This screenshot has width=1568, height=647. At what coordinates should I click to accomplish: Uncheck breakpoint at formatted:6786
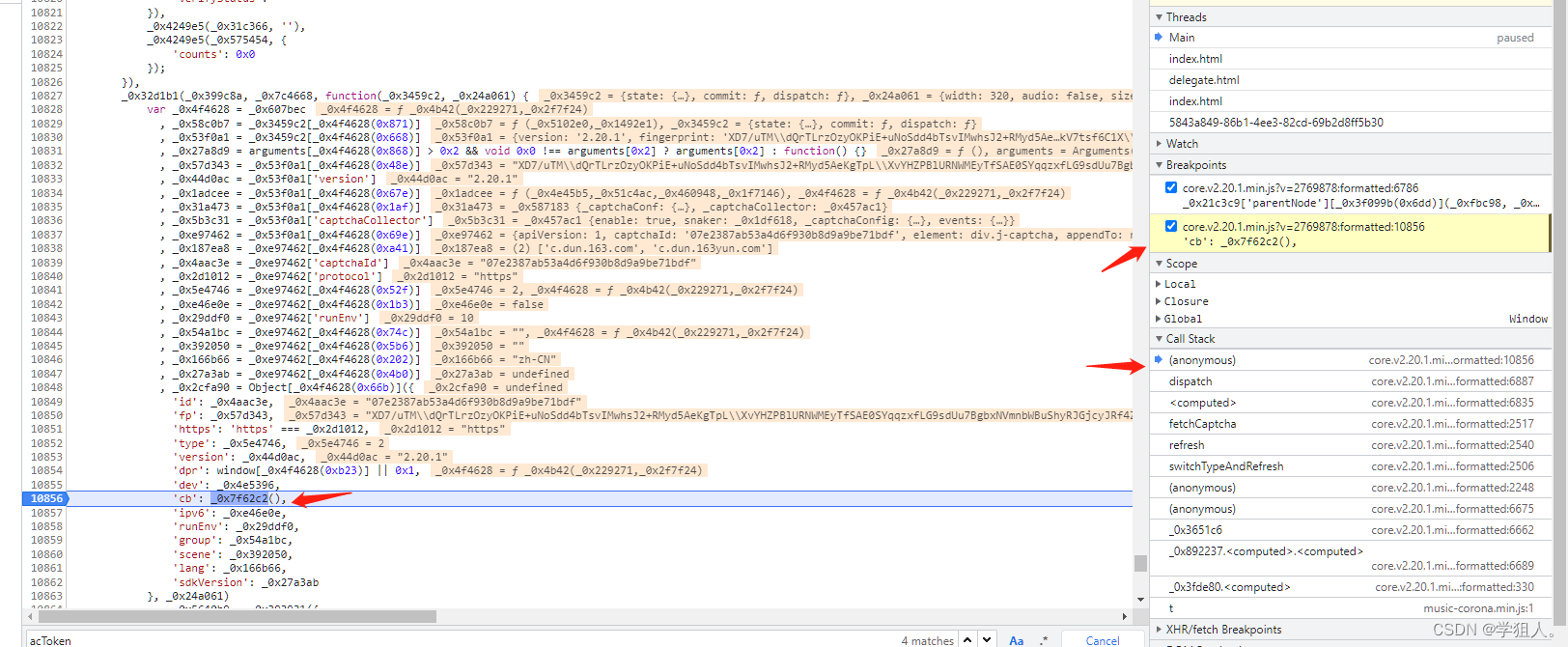point(1171,187)
